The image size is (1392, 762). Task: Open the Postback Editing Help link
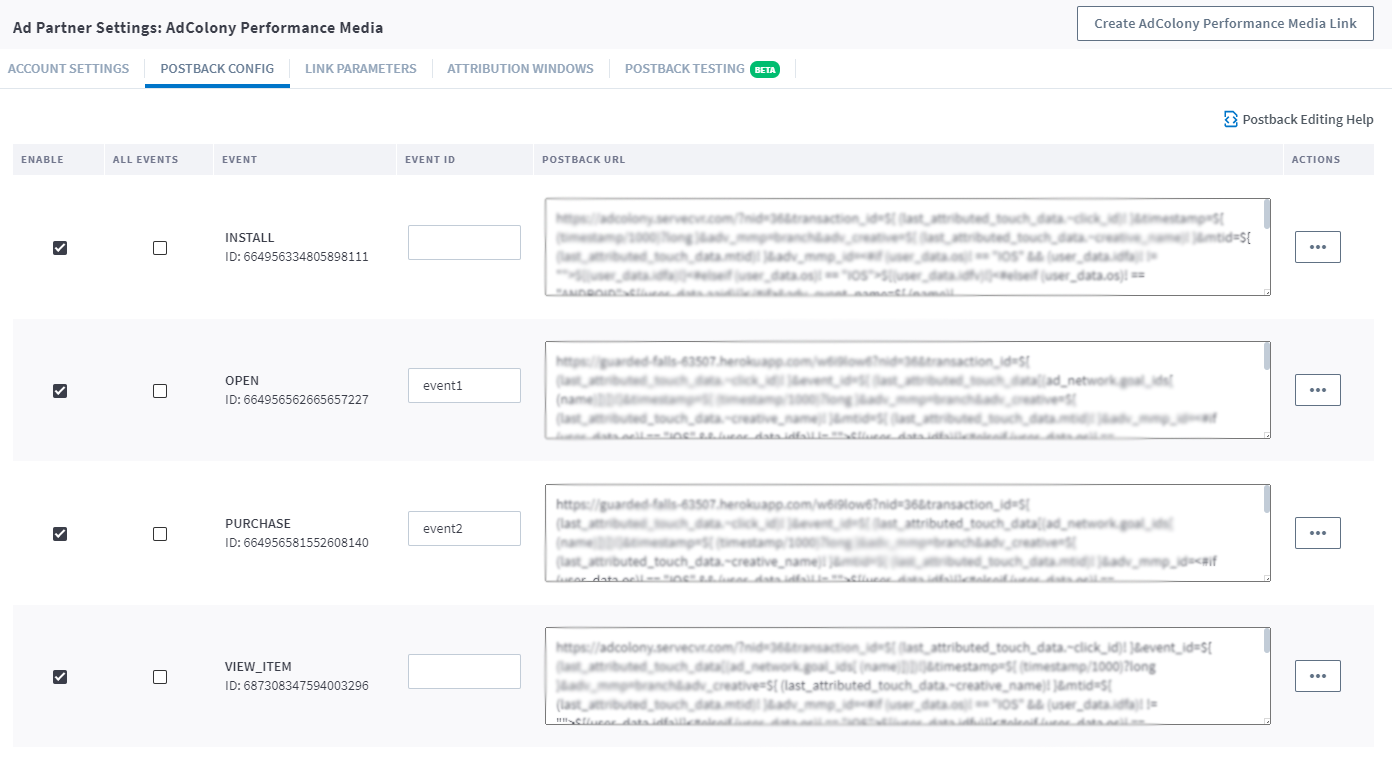[x=1298, y=119]
